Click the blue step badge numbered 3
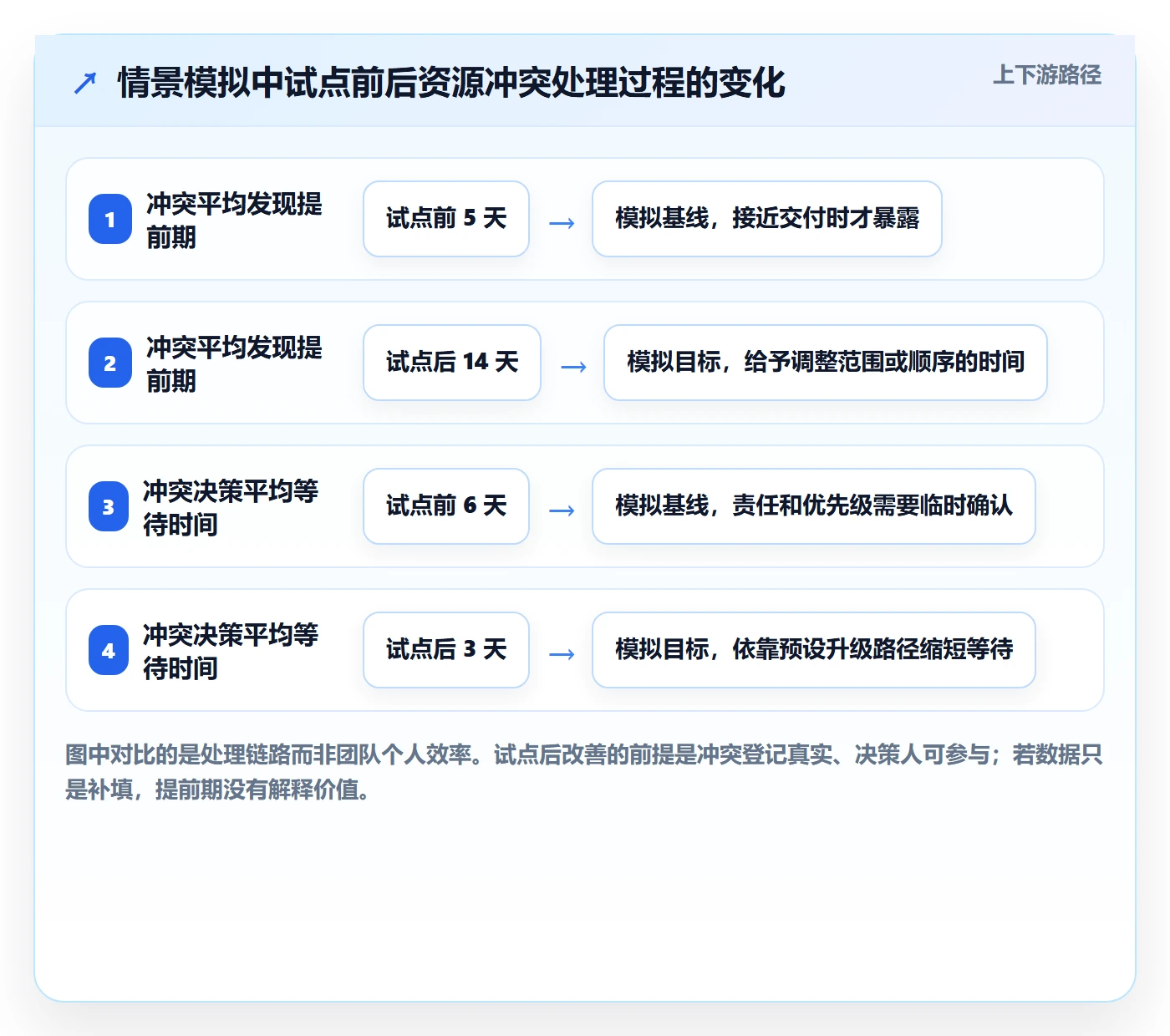Screen dimensions: 1170x1036 click(x=109, y=506)
